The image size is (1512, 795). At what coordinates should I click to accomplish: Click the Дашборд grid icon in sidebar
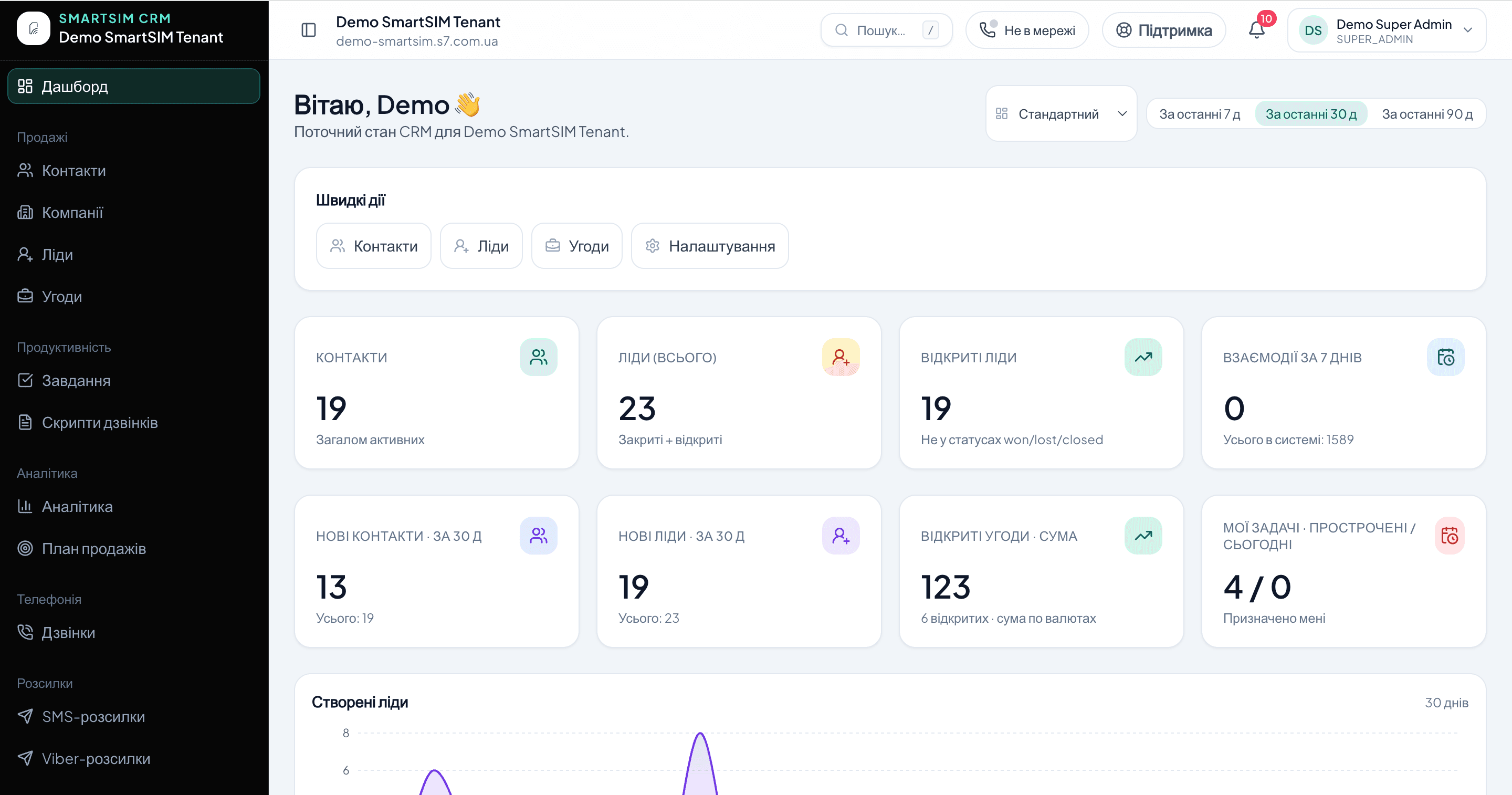25,86
